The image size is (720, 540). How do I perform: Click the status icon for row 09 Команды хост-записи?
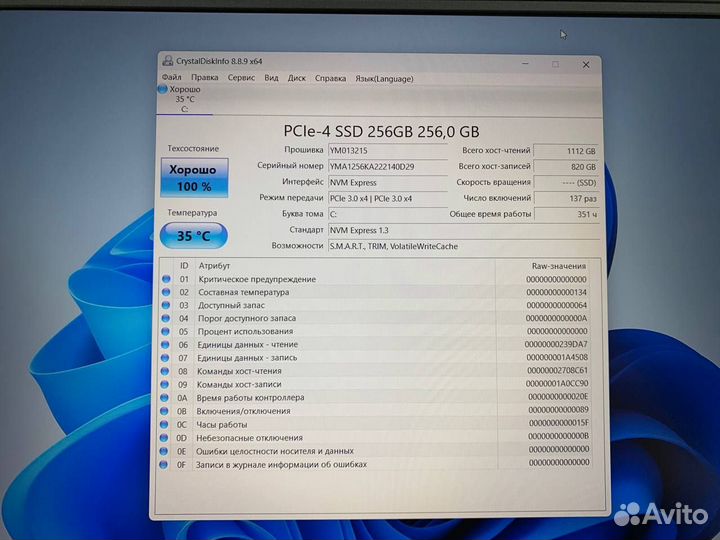pos(164,384)
